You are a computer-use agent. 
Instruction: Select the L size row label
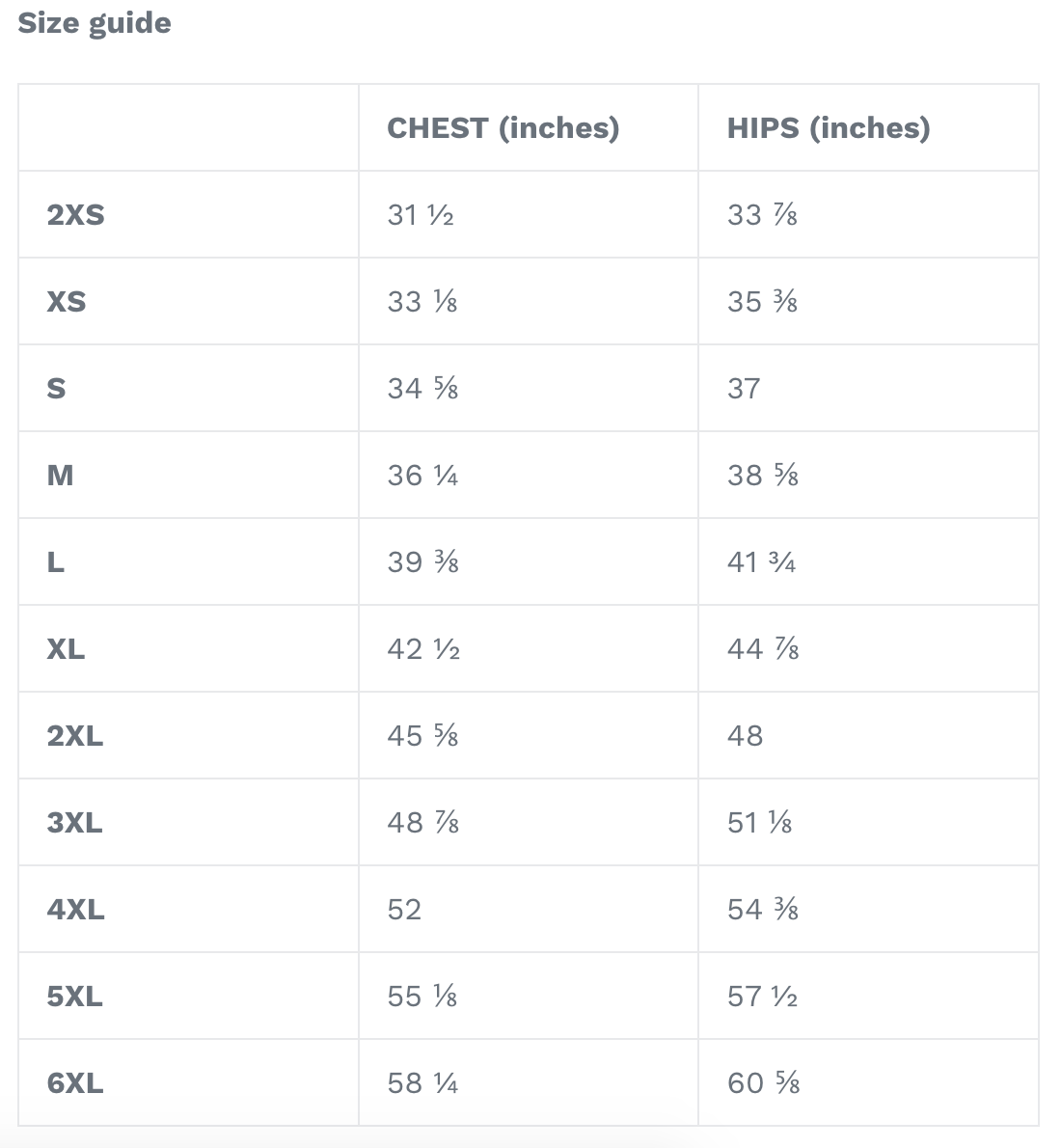click(x=55, y=561)
